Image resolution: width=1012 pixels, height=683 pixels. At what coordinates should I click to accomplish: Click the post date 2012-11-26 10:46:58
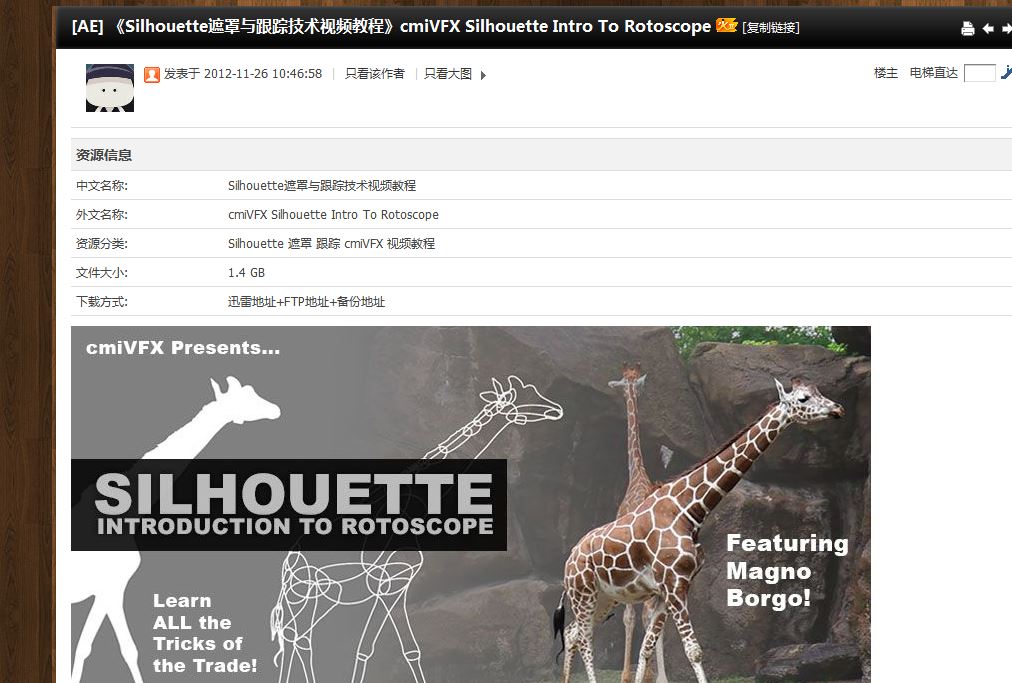(x=263, y=74)
